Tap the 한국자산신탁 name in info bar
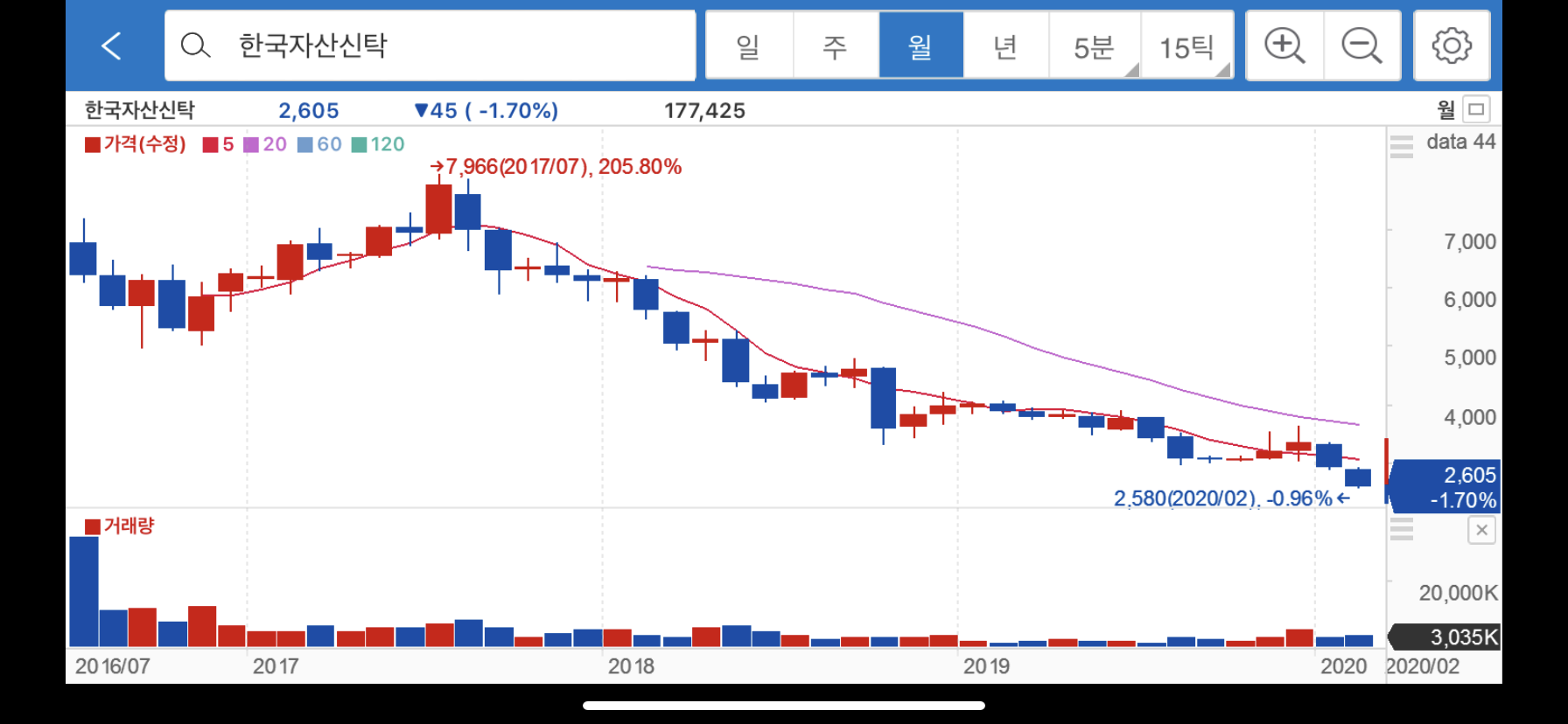Image resolution: width=1568 pixels, height=724 pixels. click(140, 110)
